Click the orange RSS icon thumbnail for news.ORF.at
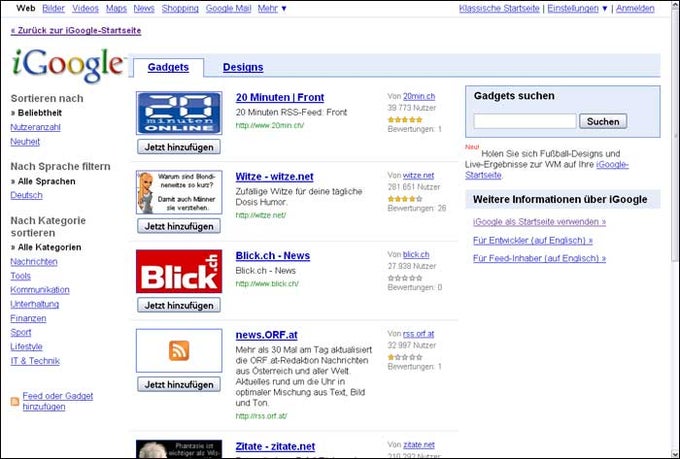680x459 pixels. pyautogui.click(x=179, y=351)
